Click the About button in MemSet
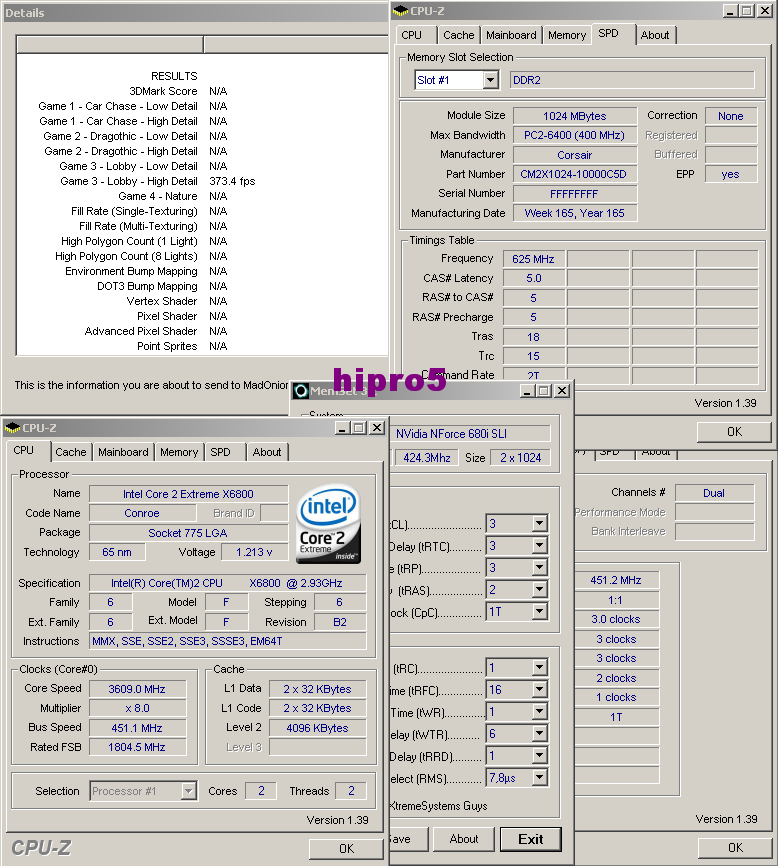 [x=464, y=839]
